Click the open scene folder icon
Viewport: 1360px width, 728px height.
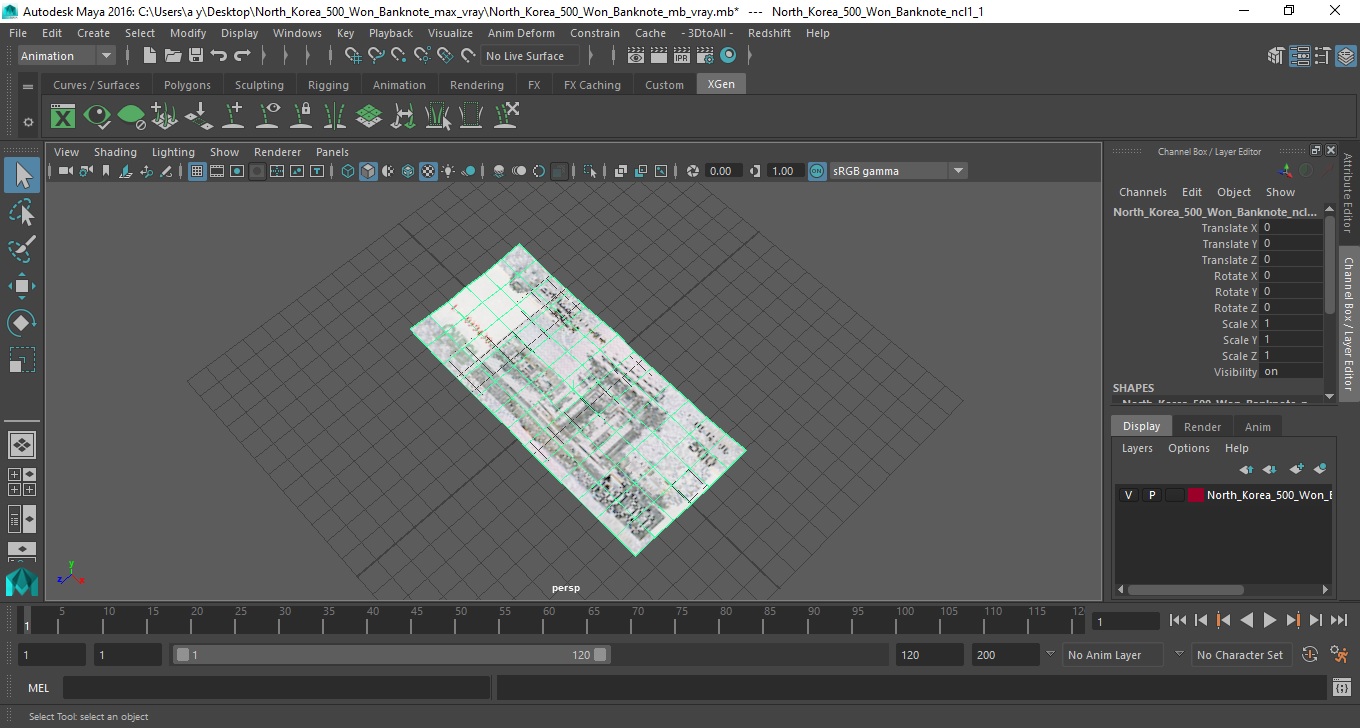(x=172, y=56)
